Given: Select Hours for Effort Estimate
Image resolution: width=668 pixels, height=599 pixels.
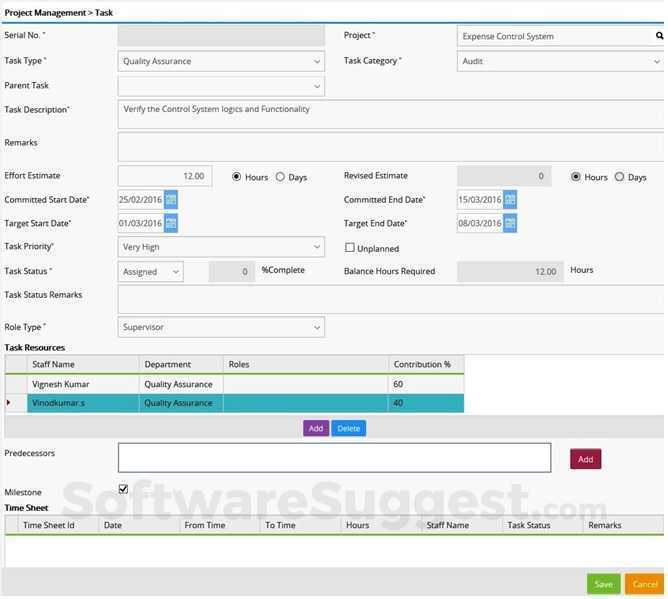Looking at the screenshot, I should (236, 177).
